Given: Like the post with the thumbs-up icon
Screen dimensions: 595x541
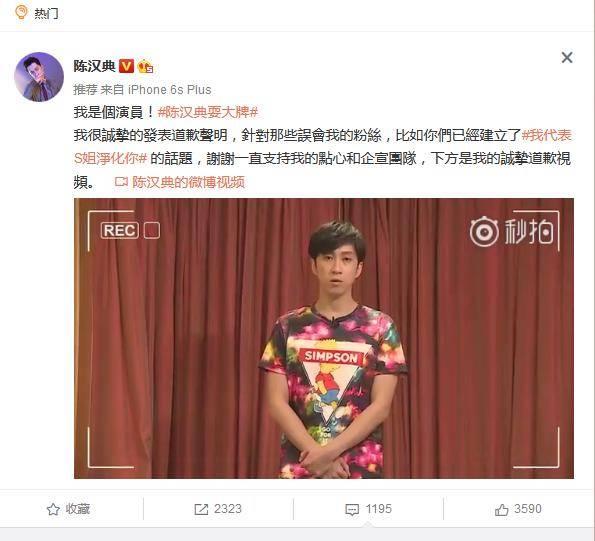Looking at the screenshot, I should click(502, 510).
